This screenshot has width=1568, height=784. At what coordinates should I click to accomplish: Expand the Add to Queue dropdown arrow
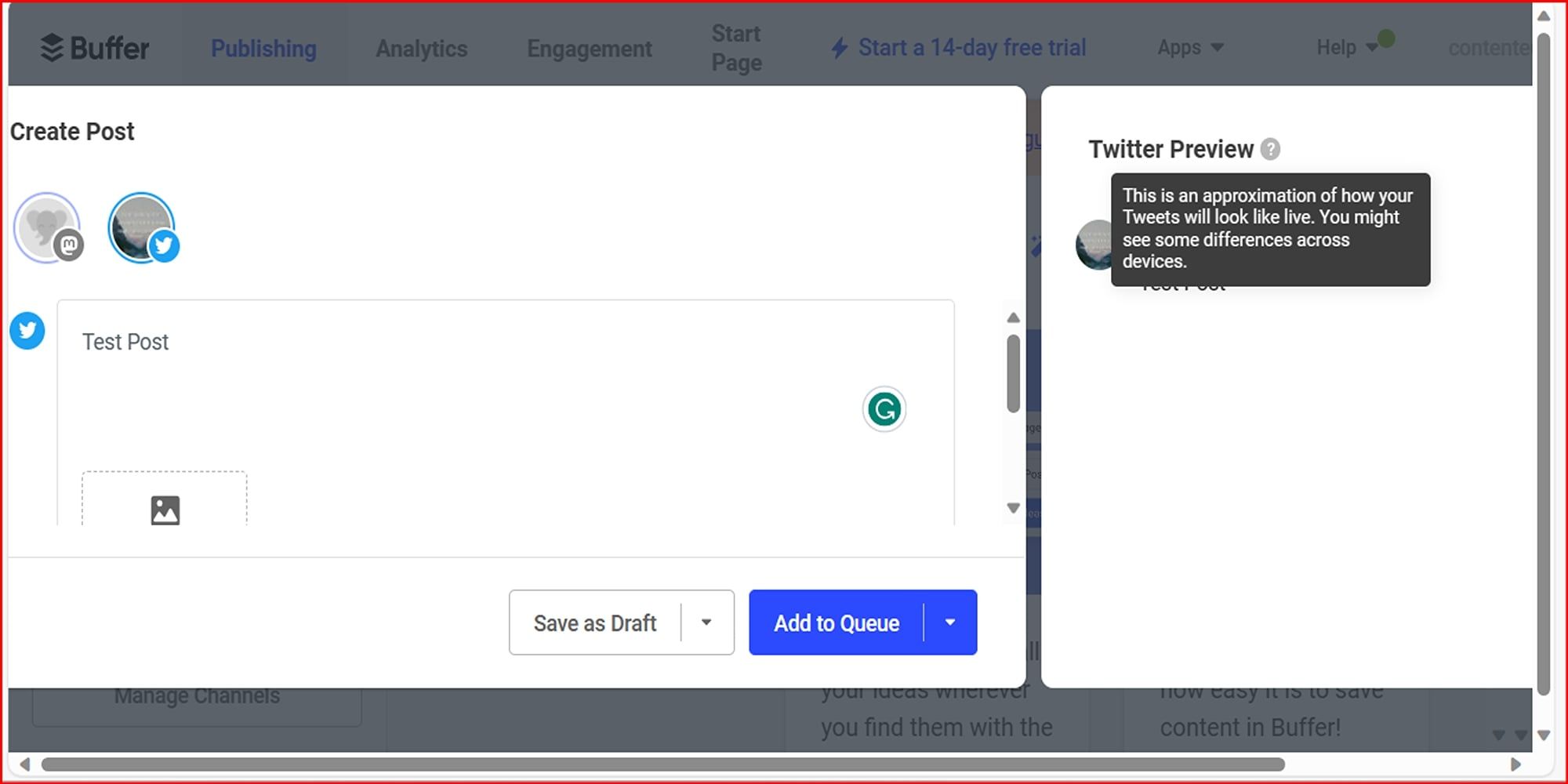click(x=950, y=622)
